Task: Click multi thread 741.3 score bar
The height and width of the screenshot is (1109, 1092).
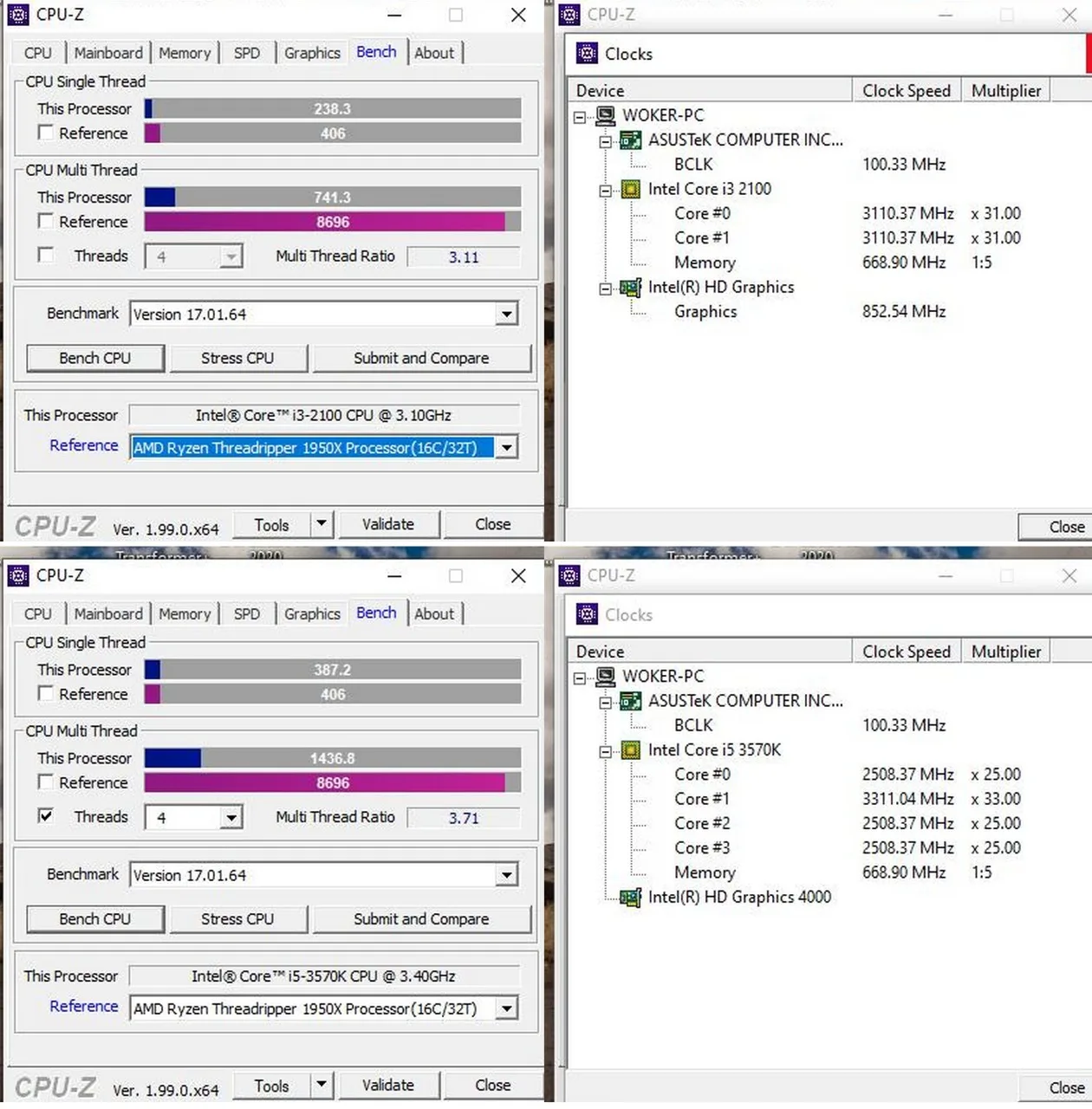Action: tap(333, 197)
